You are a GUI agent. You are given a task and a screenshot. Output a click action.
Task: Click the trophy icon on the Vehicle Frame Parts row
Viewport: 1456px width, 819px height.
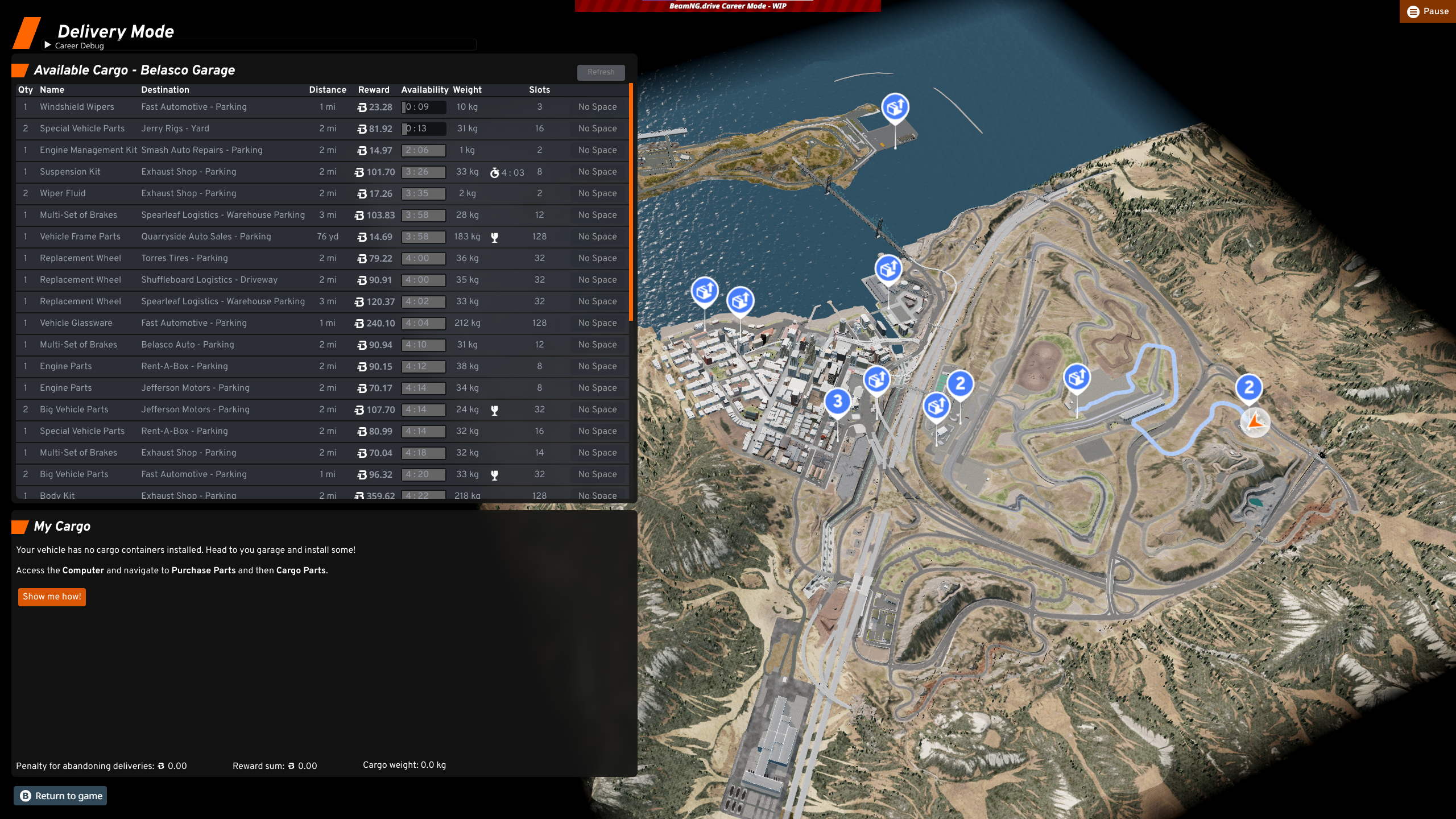pyautogui.click(x=494, y=238)
